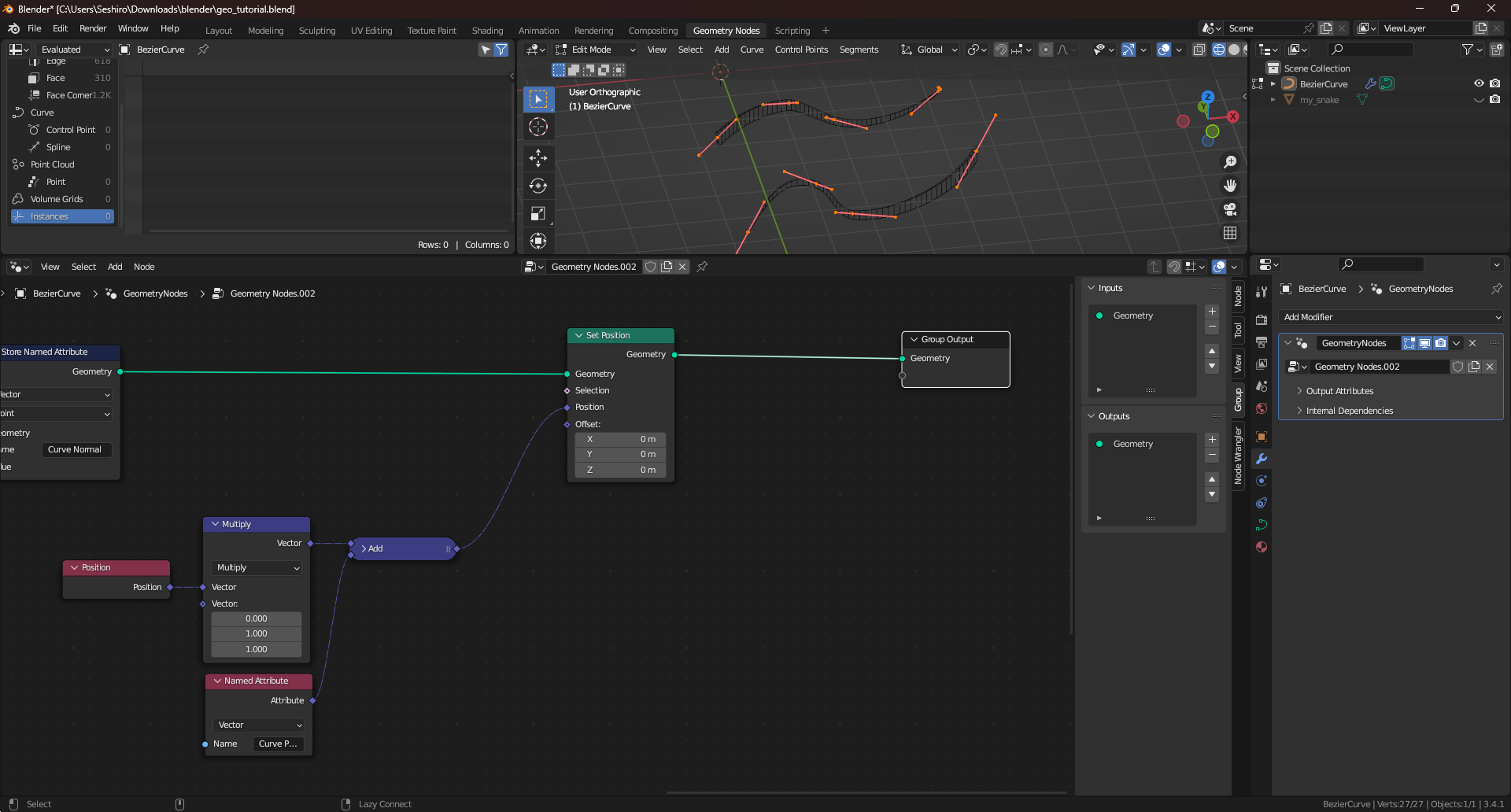Select the Scale tool in viewport toolbar
This screenshot has height=812, width=1511.
[x=538, y=213]
